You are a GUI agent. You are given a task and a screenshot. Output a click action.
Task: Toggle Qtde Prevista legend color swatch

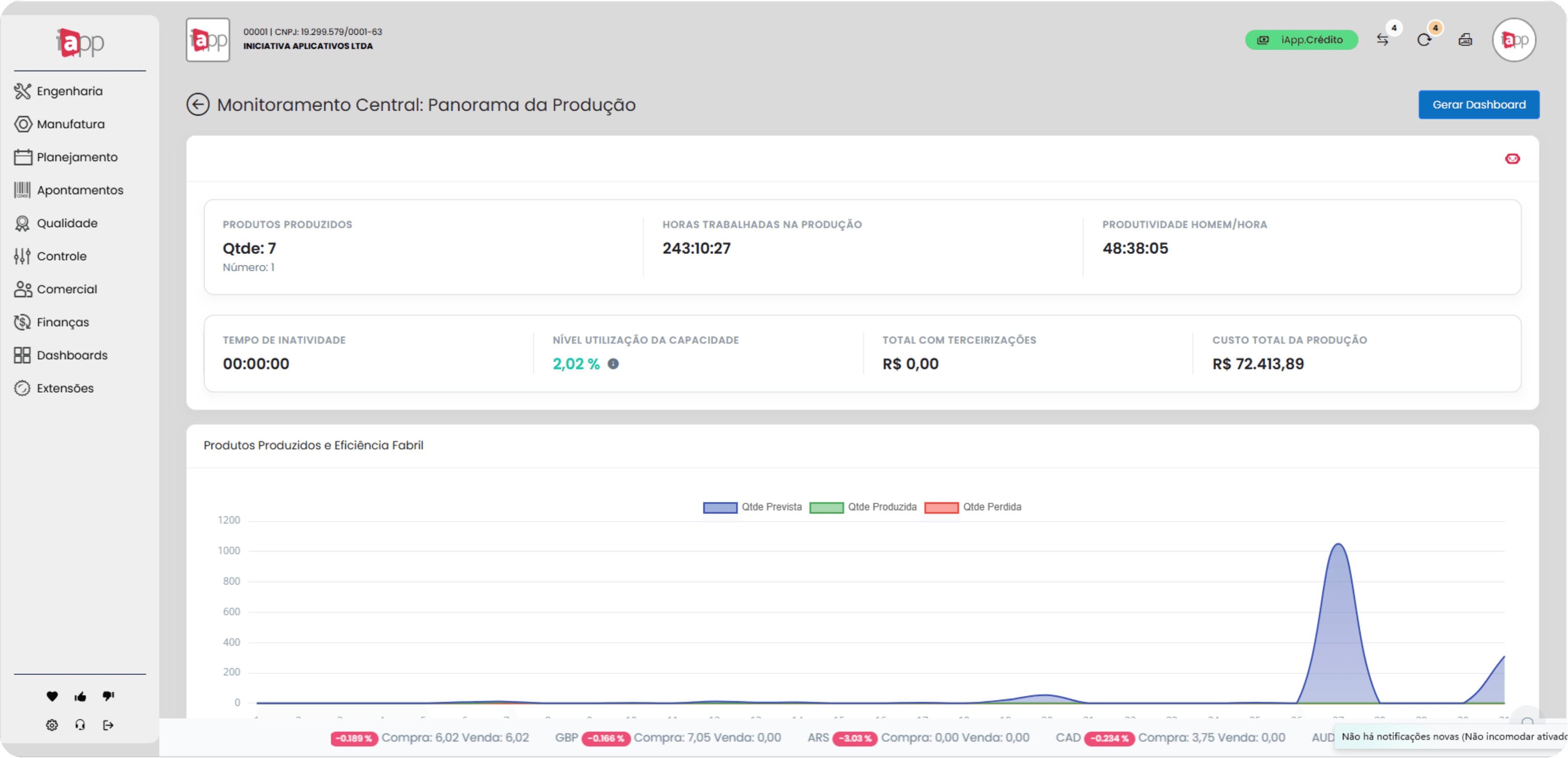[x=719, y=508]
